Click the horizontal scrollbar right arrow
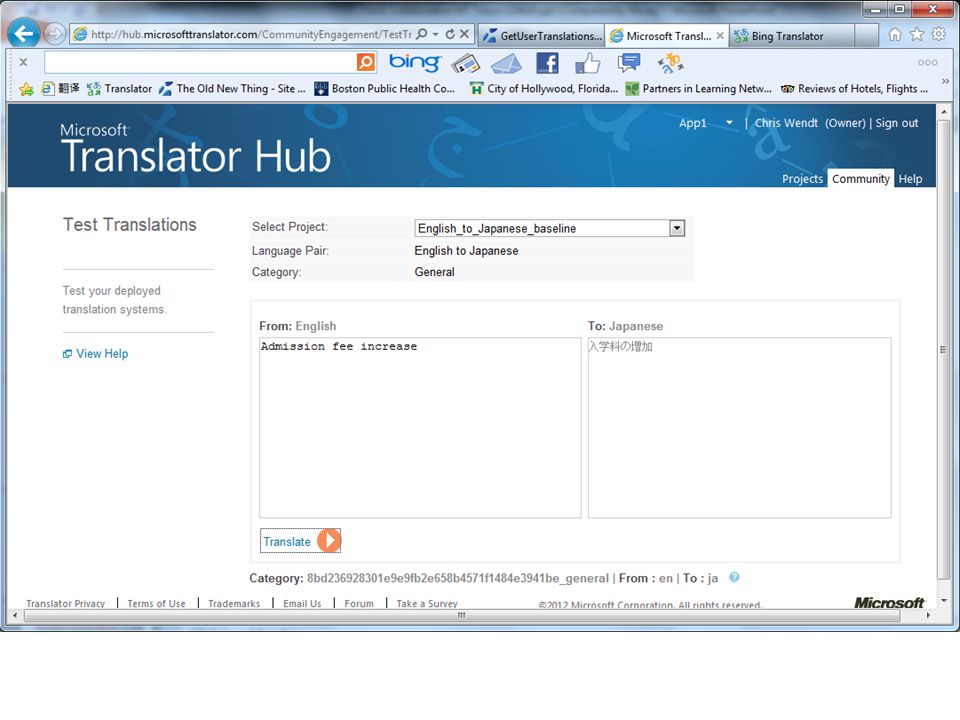Image resolution: width=960 pixels, height=720 pixels. [929, 615]
